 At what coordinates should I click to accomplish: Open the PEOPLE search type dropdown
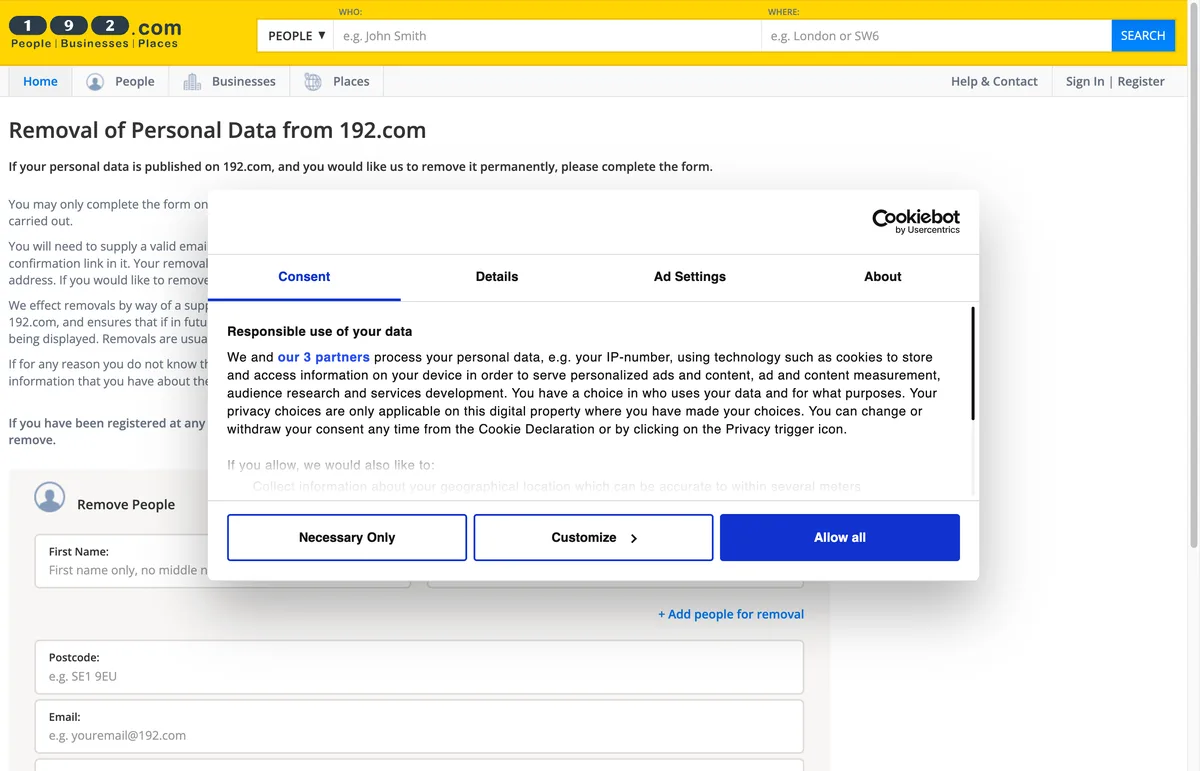pyautogui.click(x=296, y=36)
